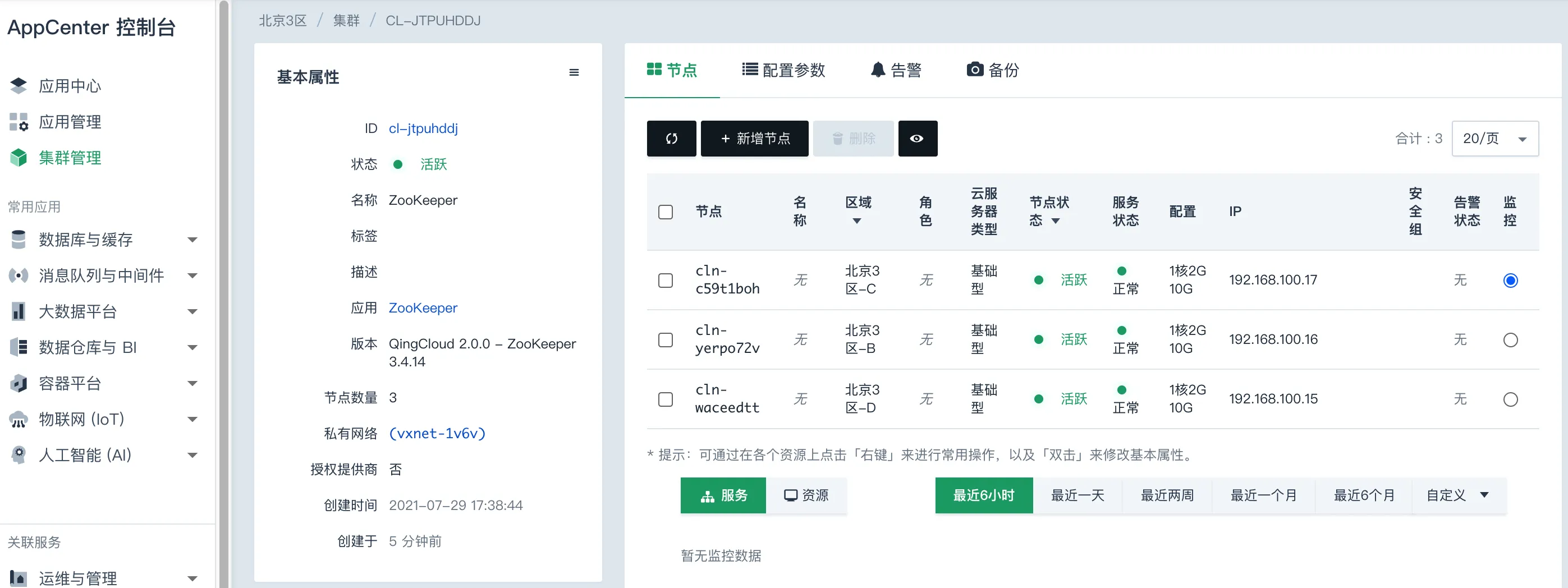
Task: Select monitor radio for node cln-yerpo72v
Action: click(x=1510, y=339)
